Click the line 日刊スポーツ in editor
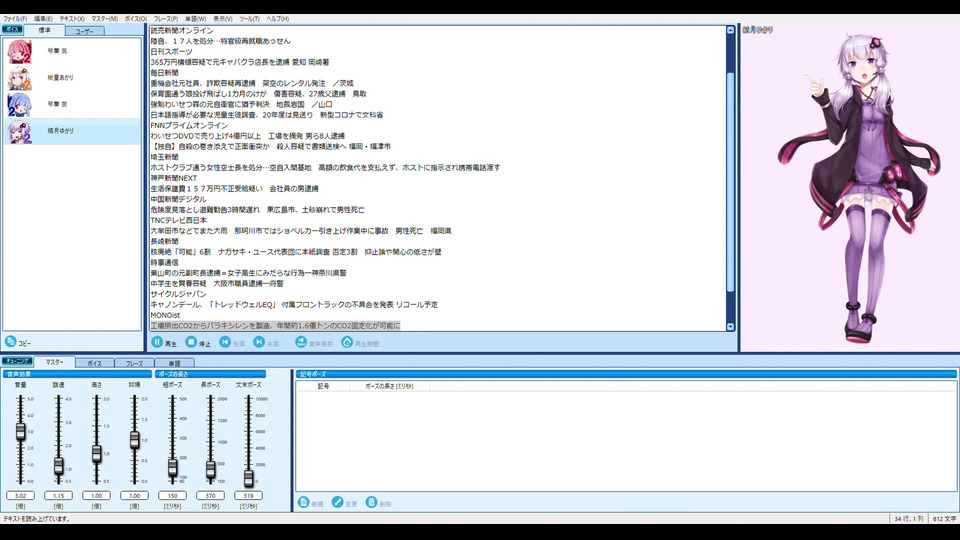The width and height of the screenshot is (960, 540). tap(171, 51)
